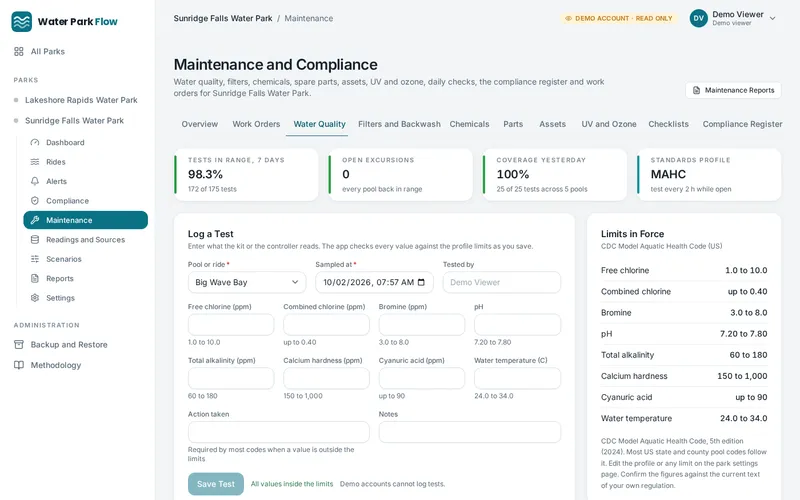Click the Tested by field
The height and width of the screenshot is (500, 800).
(502, 282)
